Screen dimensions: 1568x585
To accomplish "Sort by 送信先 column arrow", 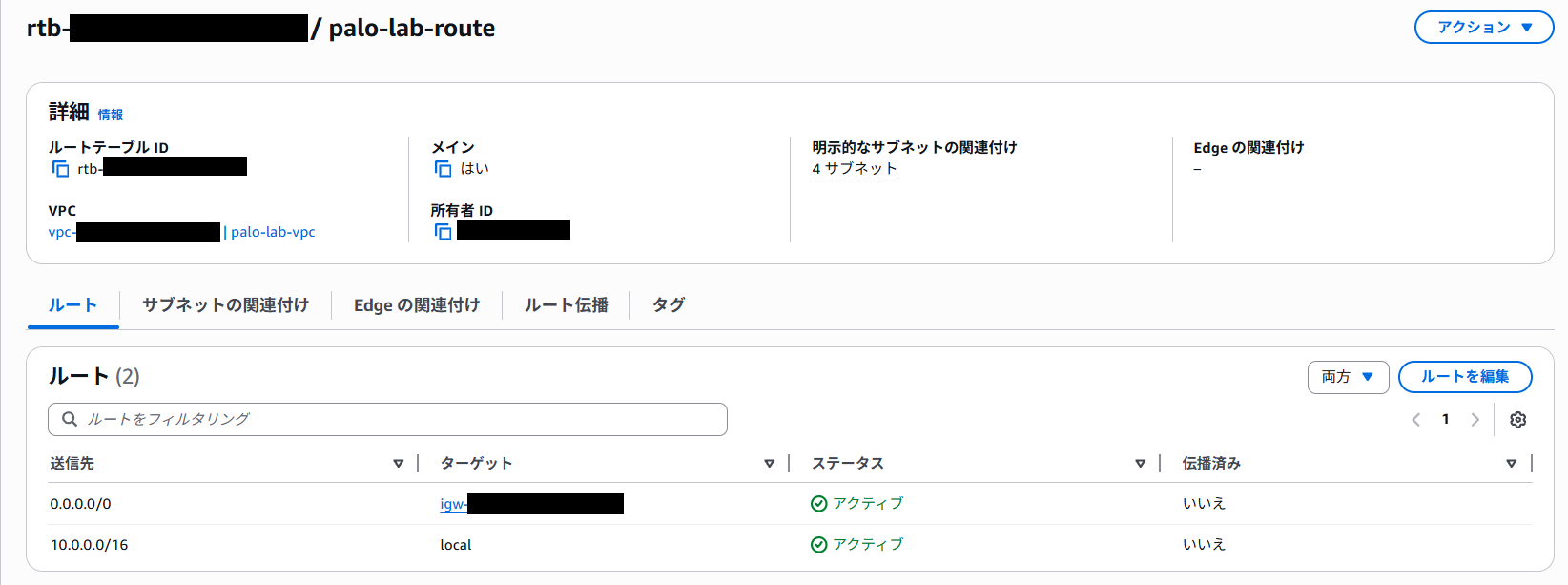I will 399,464.
